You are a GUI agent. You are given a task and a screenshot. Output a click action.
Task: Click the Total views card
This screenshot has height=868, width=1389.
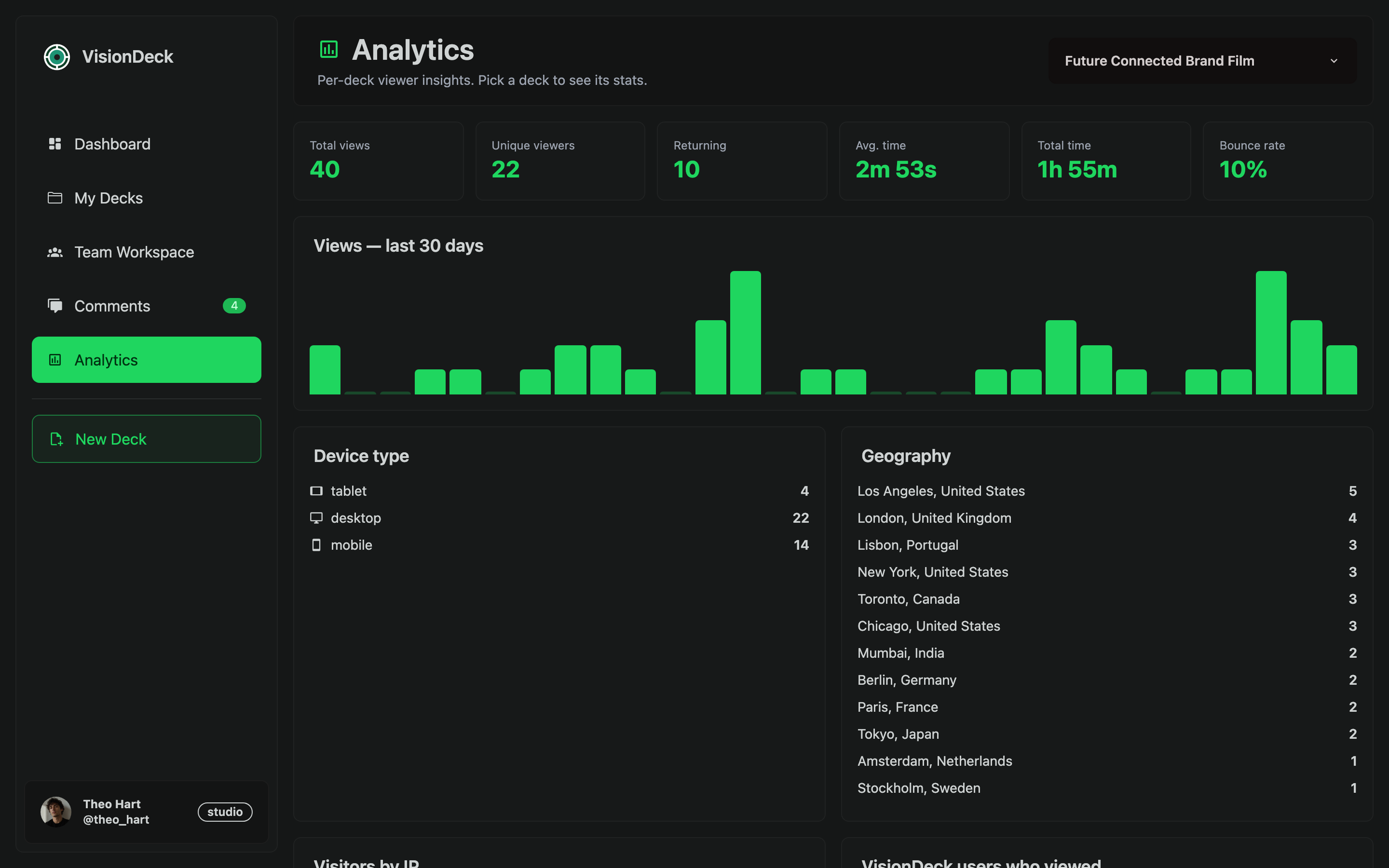(x=378, y=161)
